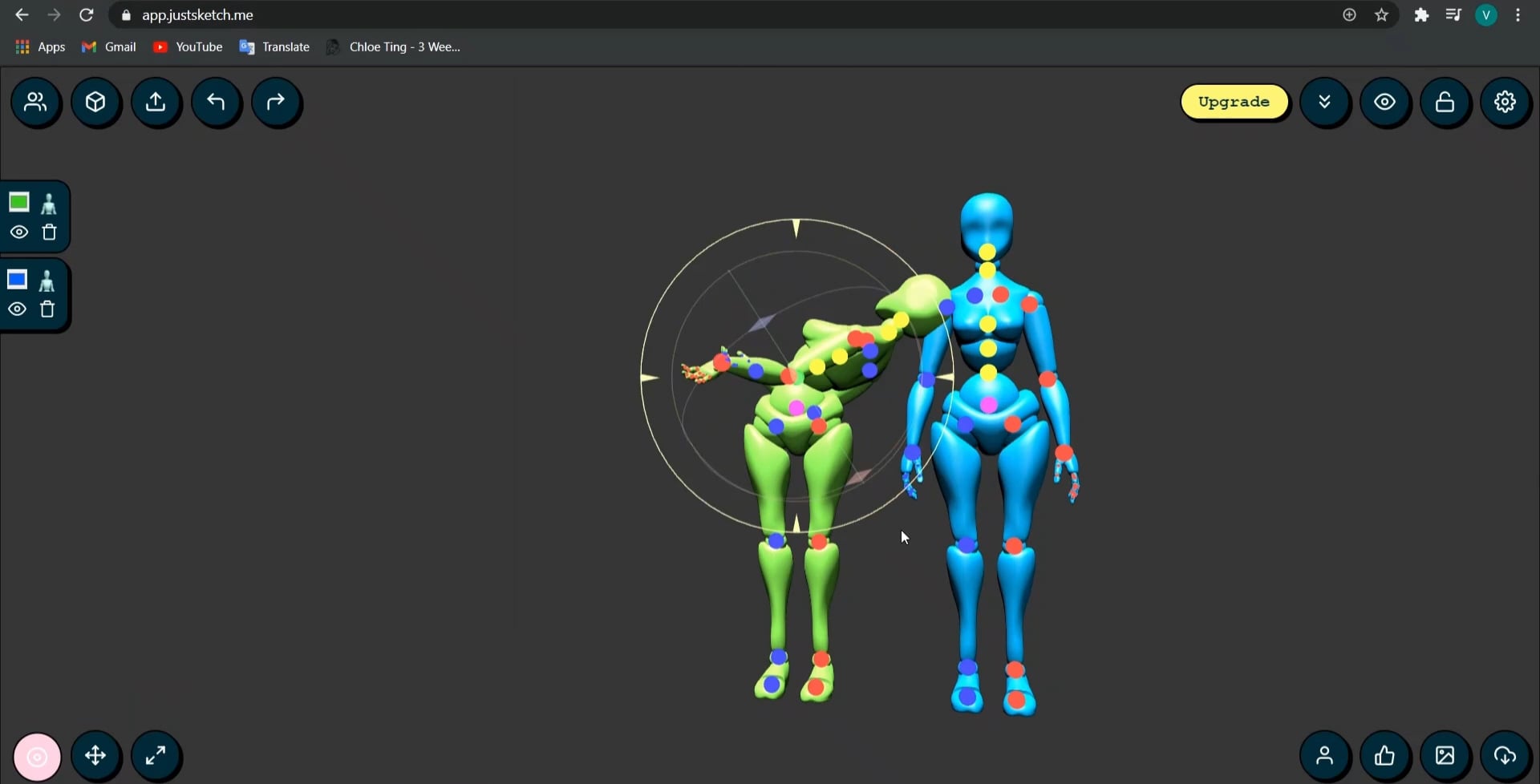Open the Gmail bookmark
Screen dimensions: 1540x784
(x=109, y=47)
